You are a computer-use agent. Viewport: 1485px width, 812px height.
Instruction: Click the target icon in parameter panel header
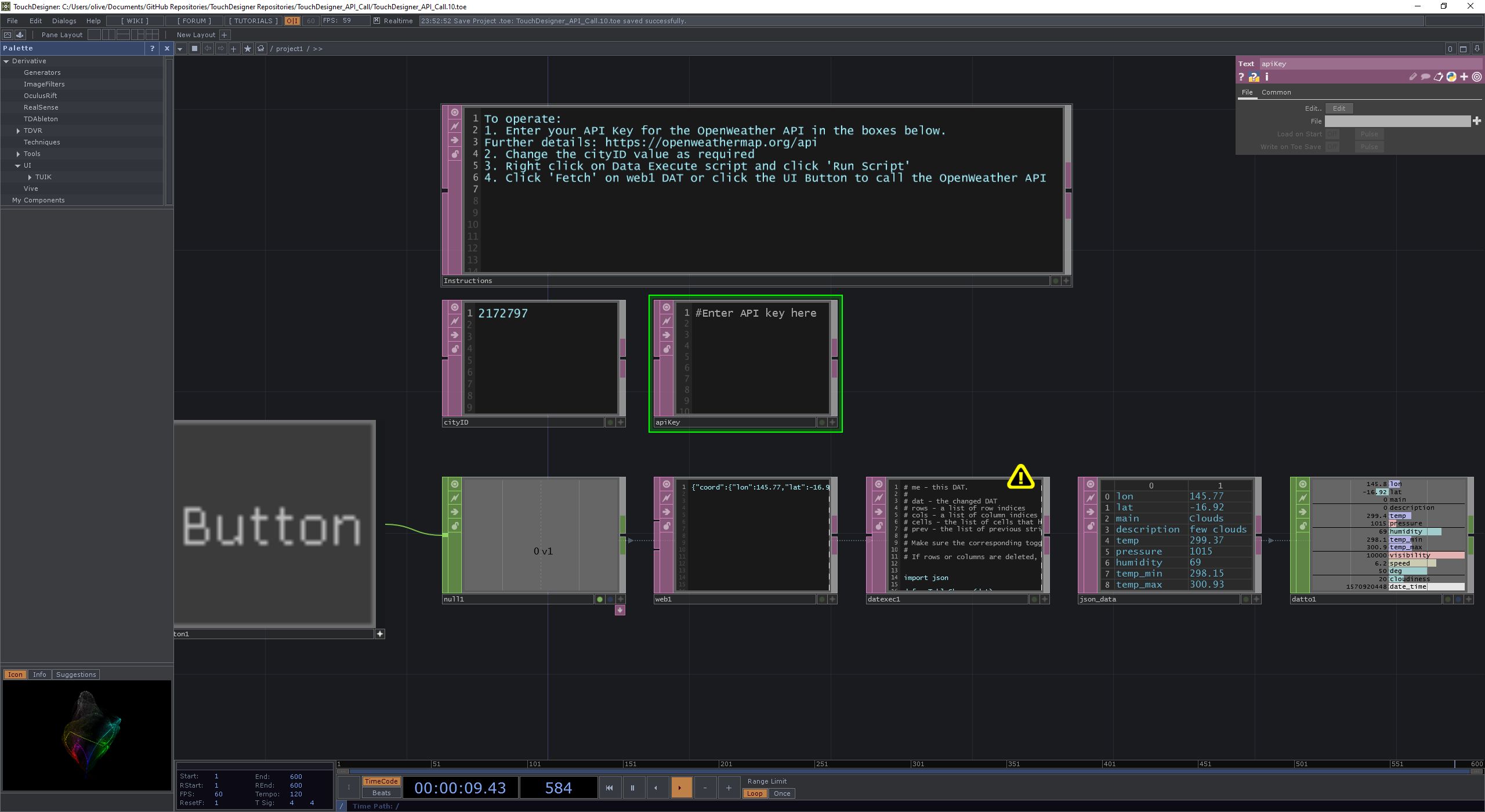click(x=1477, y=77)
